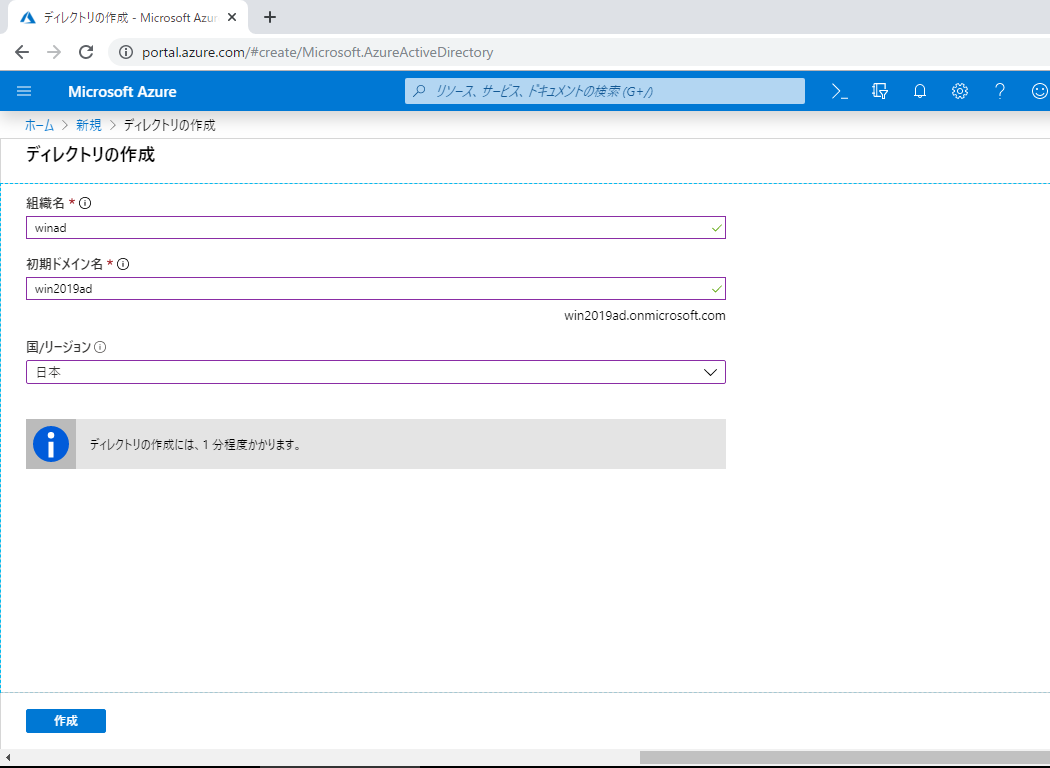Select the ディレクトリの作成 browser tab
1050x768 pixels.
coord(128,17)
